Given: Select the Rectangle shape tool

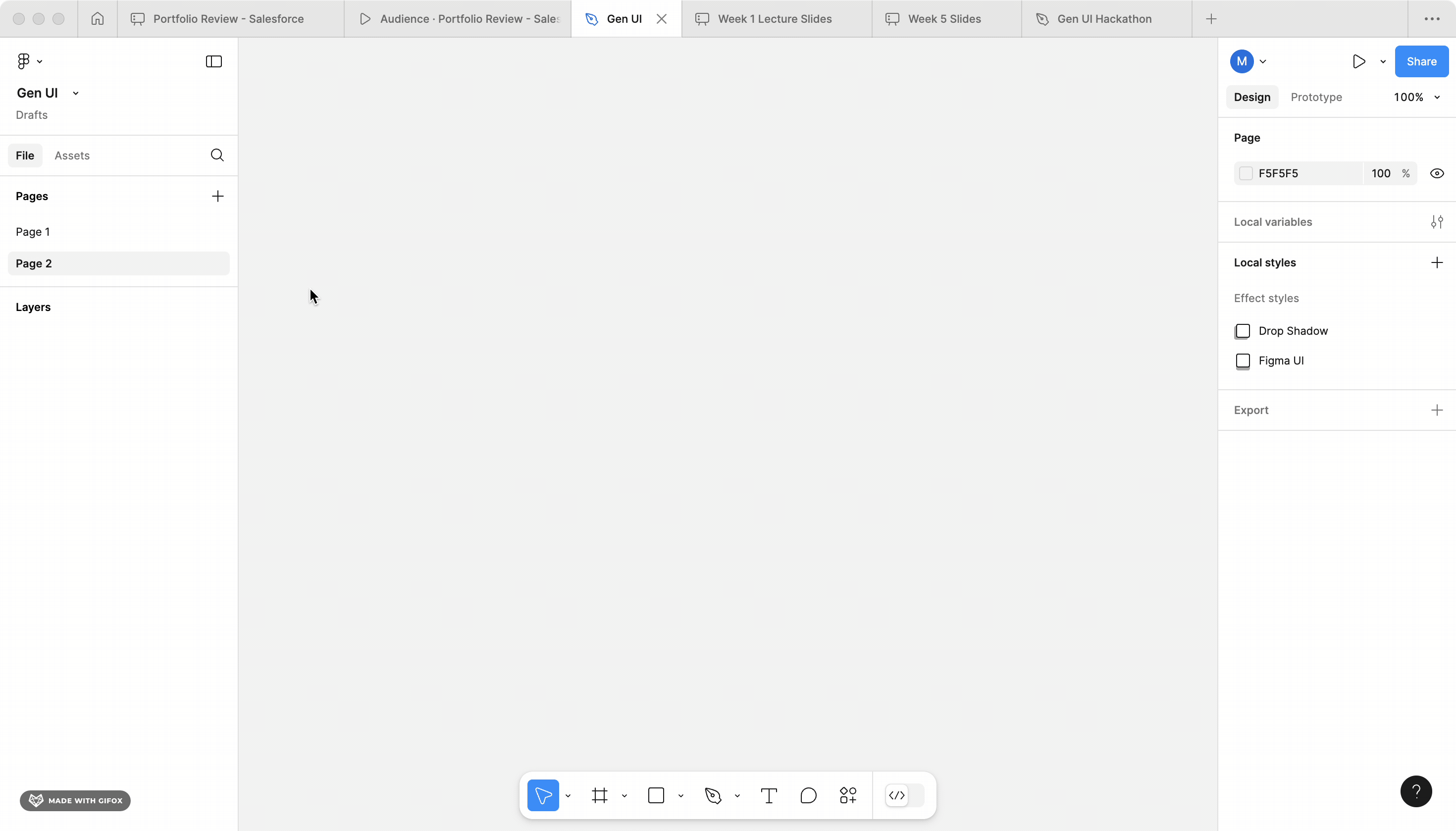Looking at the screenshot, I should pos(656,795).
